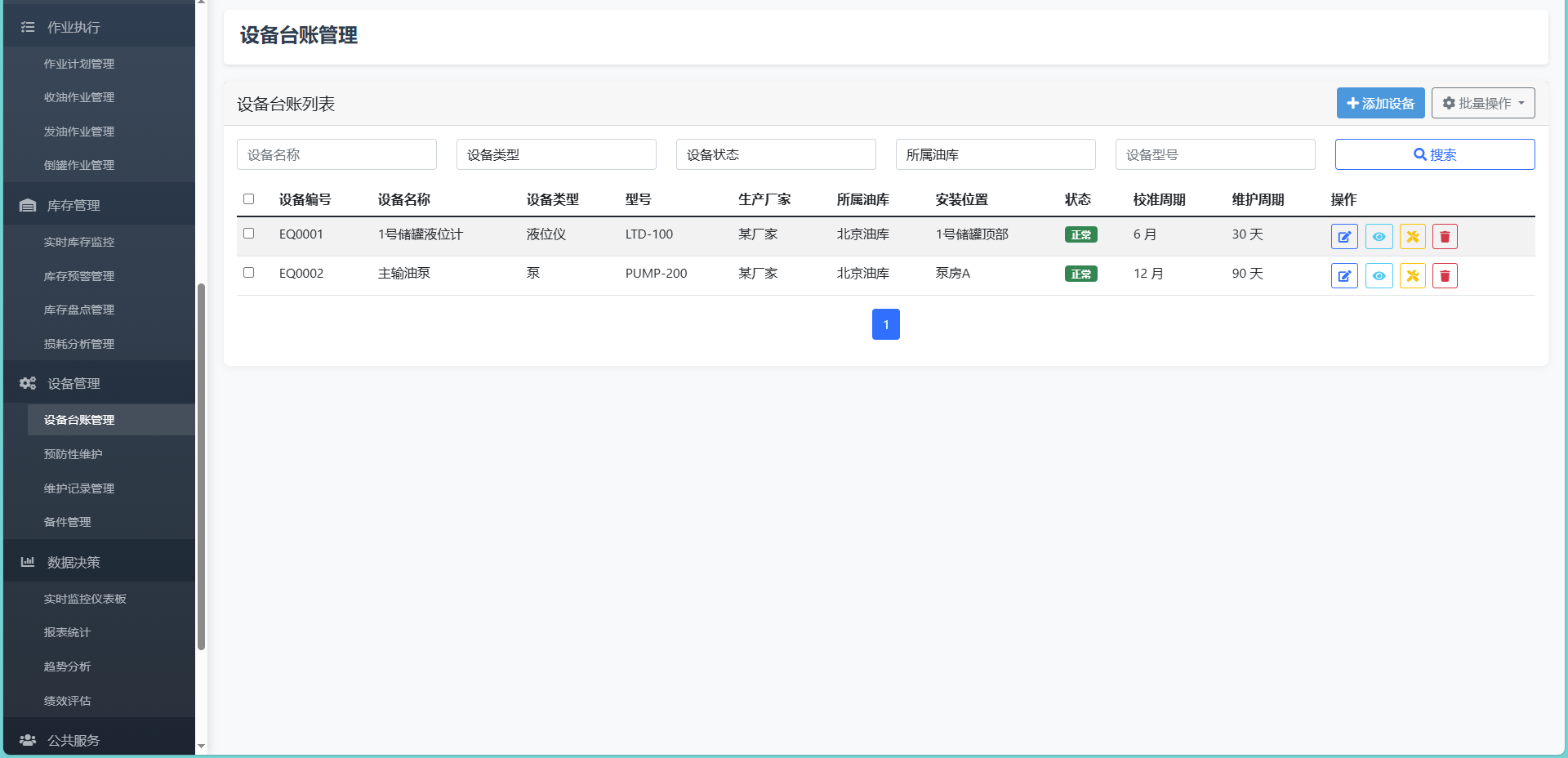Screen dimensions: 1568x758
Task: Open the 所属油库 filter field
Action: [x=995, y=154]
